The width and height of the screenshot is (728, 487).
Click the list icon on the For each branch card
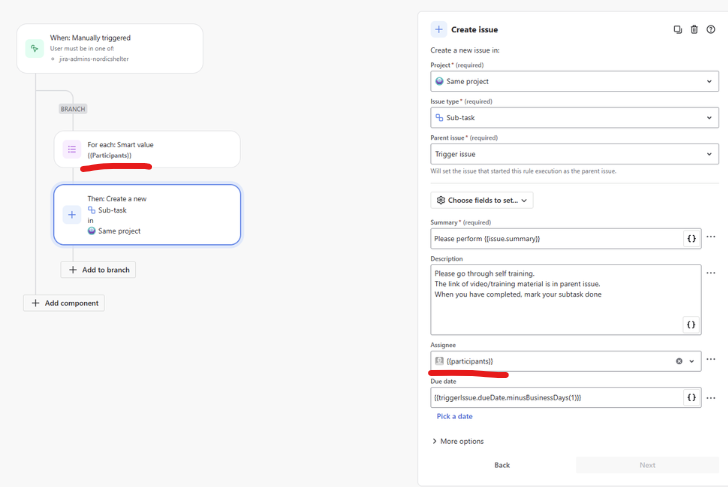pos(72,149)
